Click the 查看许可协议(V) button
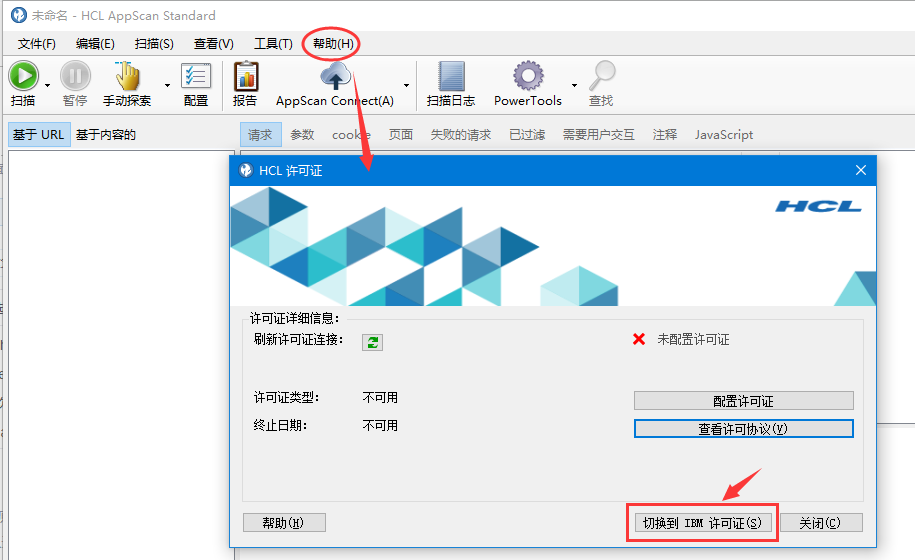 pos(743,429)
